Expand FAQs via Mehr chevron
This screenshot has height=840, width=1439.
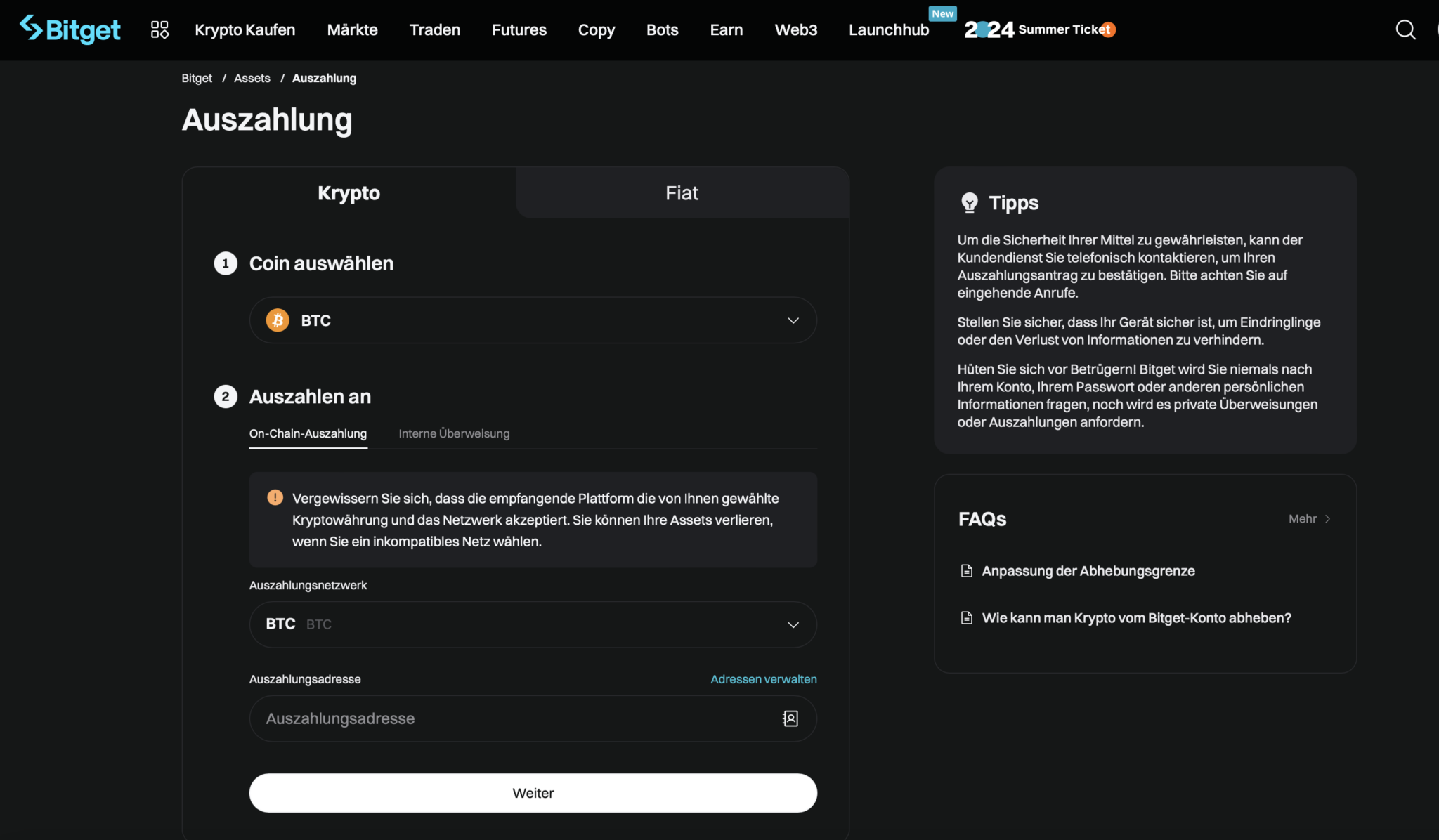pos(1327,519)
